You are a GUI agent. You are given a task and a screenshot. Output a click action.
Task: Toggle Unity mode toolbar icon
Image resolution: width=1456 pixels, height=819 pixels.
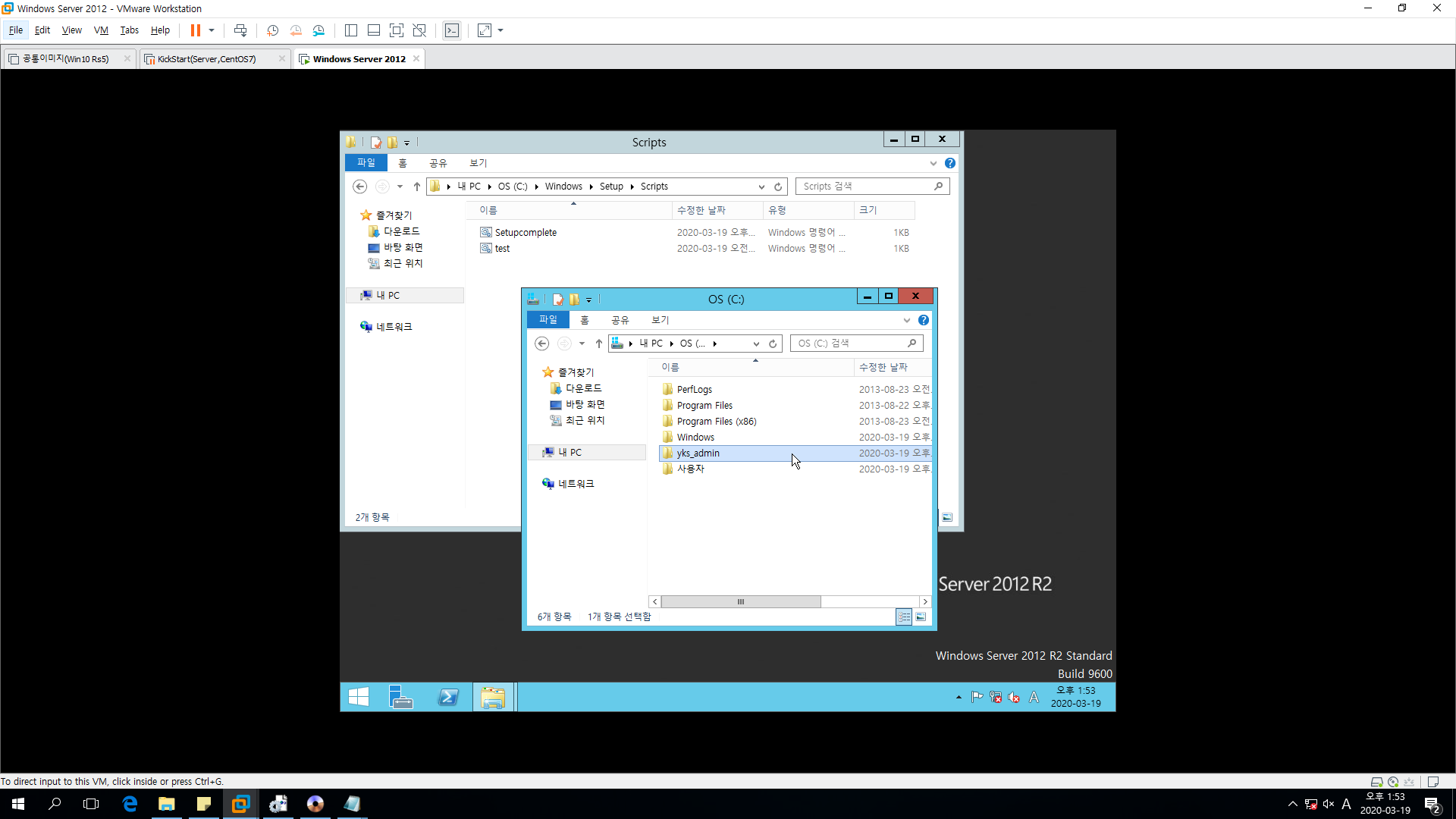pyautogui.click(x=419, y=30)
